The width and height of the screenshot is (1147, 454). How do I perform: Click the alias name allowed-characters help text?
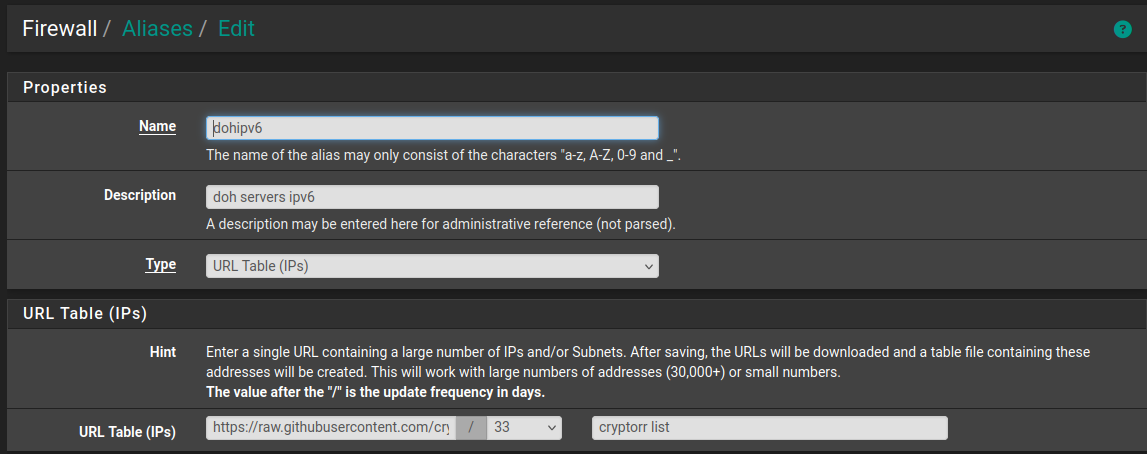[x=443, y=155]
